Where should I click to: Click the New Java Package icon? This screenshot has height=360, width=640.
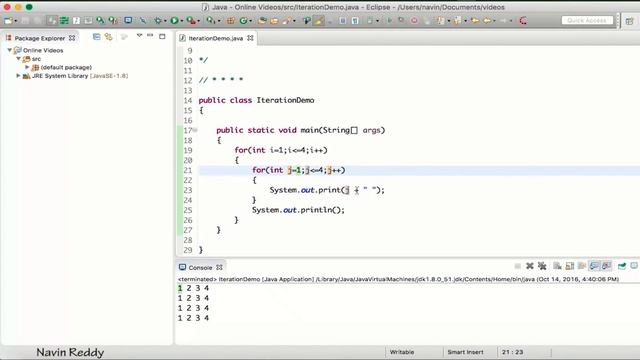231,20
